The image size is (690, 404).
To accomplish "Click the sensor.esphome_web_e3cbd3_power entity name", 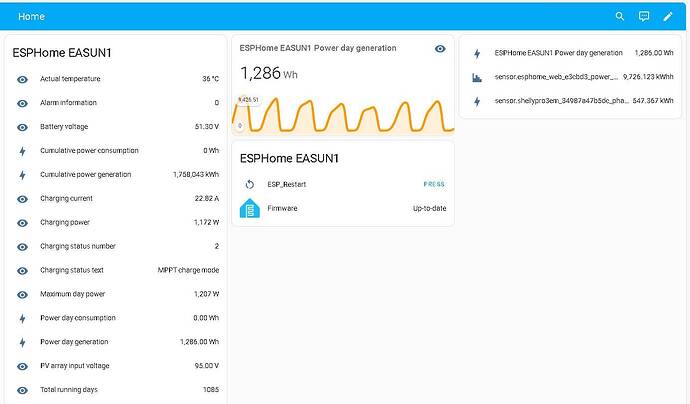I will (x=556, y=77).
